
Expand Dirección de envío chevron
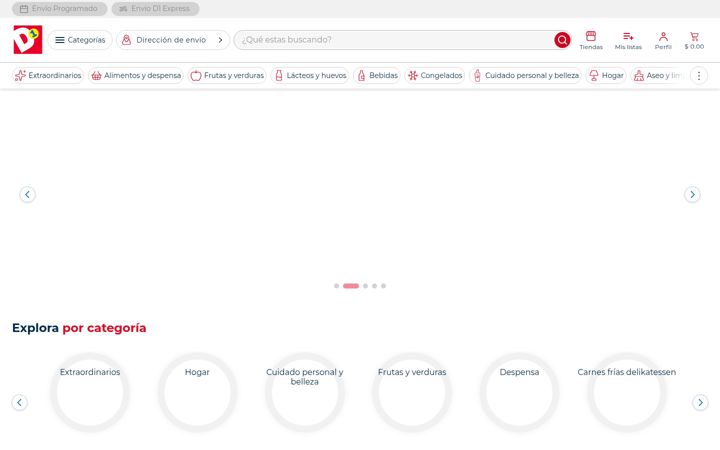click(220, 40)
